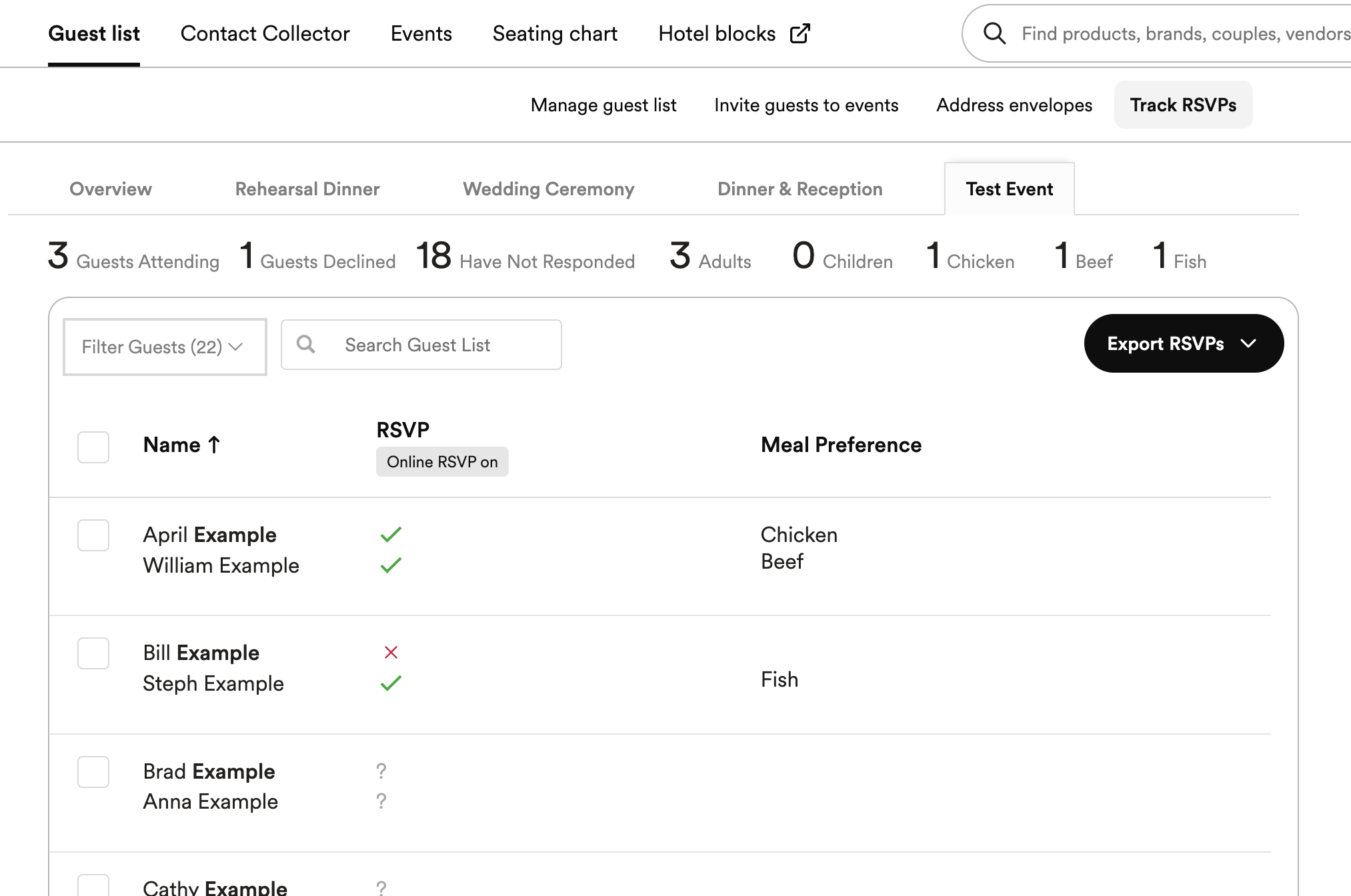Click Address envelopes
The height and width of the screenshot is (896, 1351).
coord(1014,105)
